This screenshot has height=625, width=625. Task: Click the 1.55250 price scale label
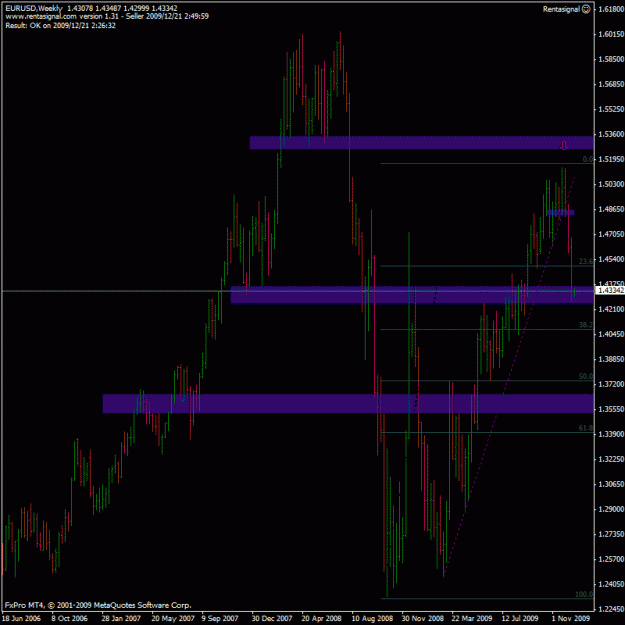click(611, 109)
